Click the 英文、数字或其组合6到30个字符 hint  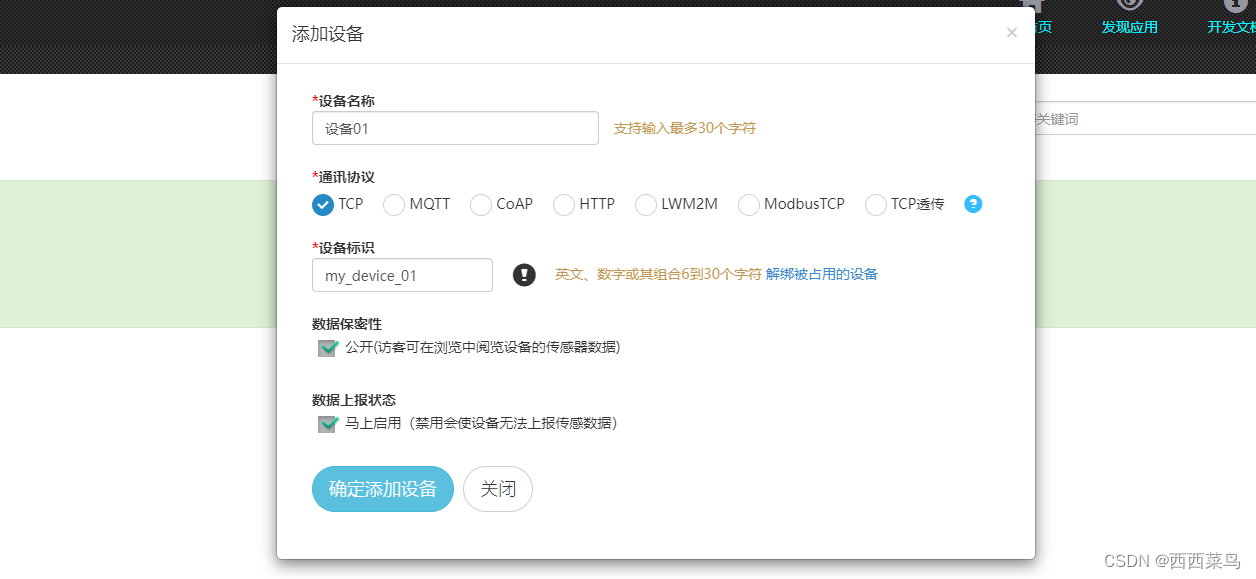point(658,274)
